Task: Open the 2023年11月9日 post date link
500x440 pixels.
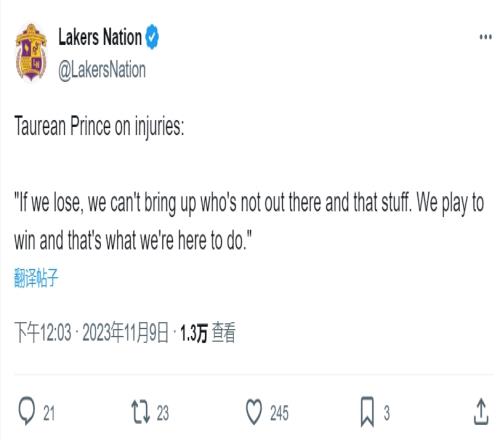Action: point(126,332)
